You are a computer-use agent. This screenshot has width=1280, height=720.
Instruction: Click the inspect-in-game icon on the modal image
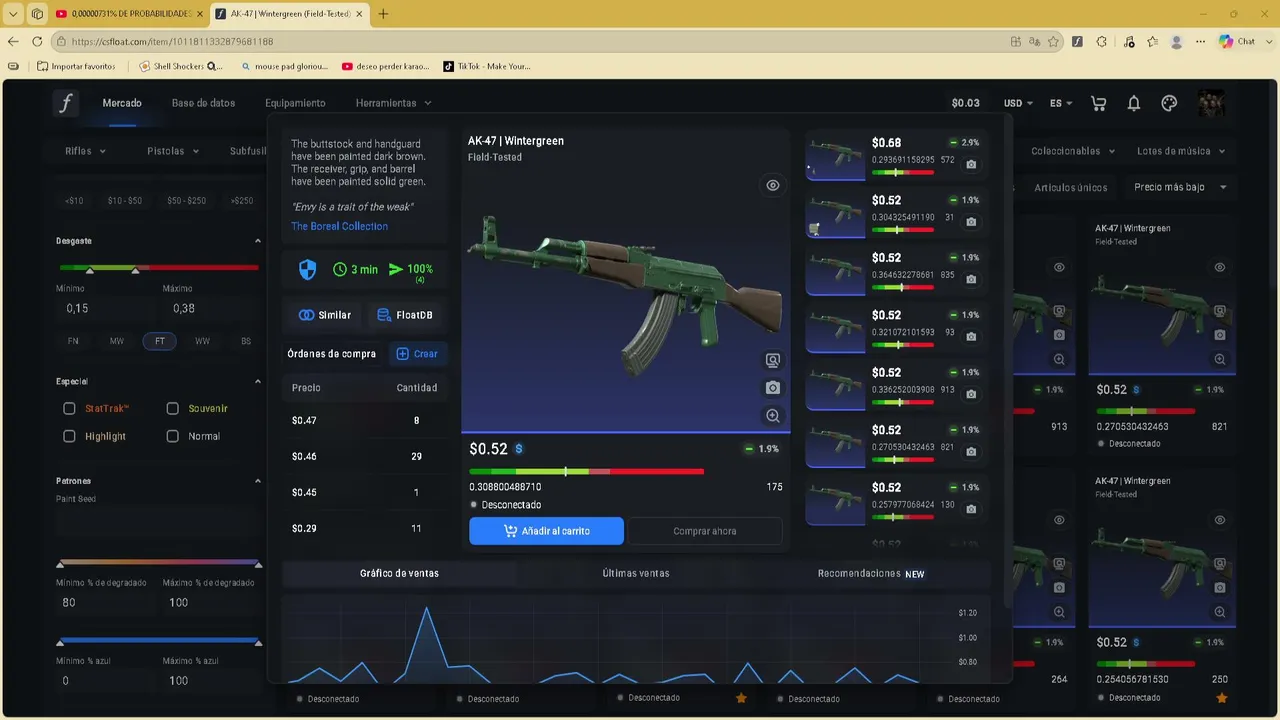[x=772, y=360]
